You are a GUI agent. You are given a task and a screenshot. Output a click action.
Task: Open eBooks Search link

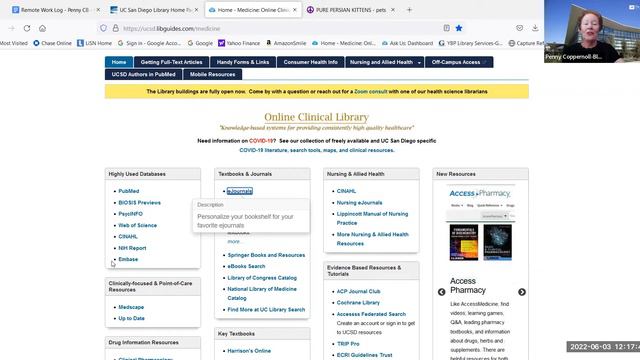coord(246,266)
